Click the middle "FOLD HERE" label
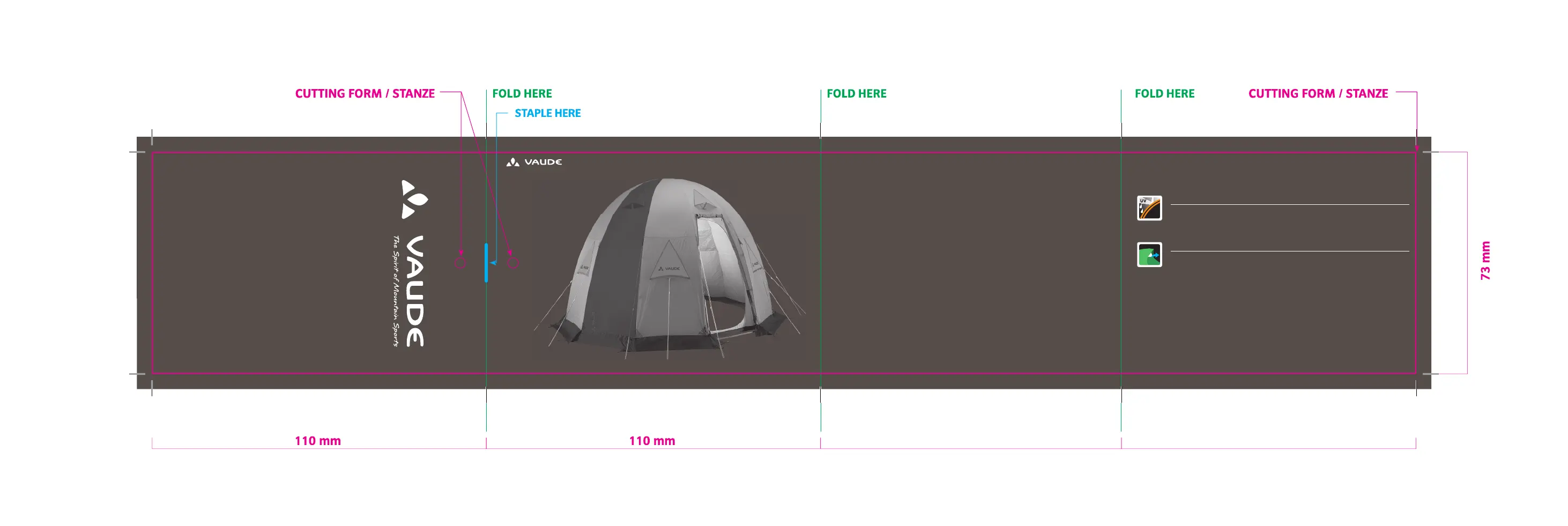 [856, 94]
